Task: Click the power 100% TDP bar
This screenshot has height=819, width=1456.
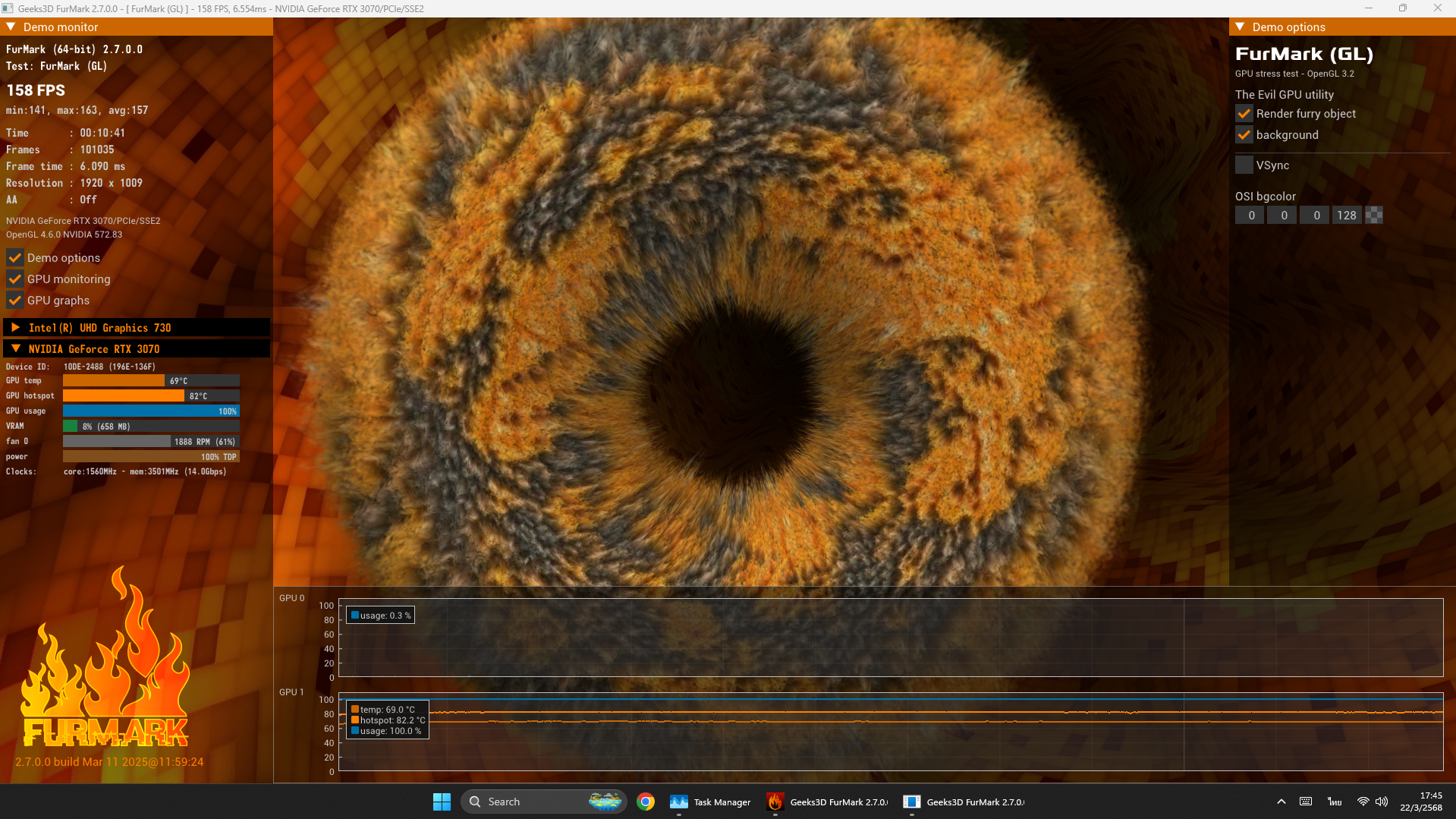Action: click(x=151, y=457)
